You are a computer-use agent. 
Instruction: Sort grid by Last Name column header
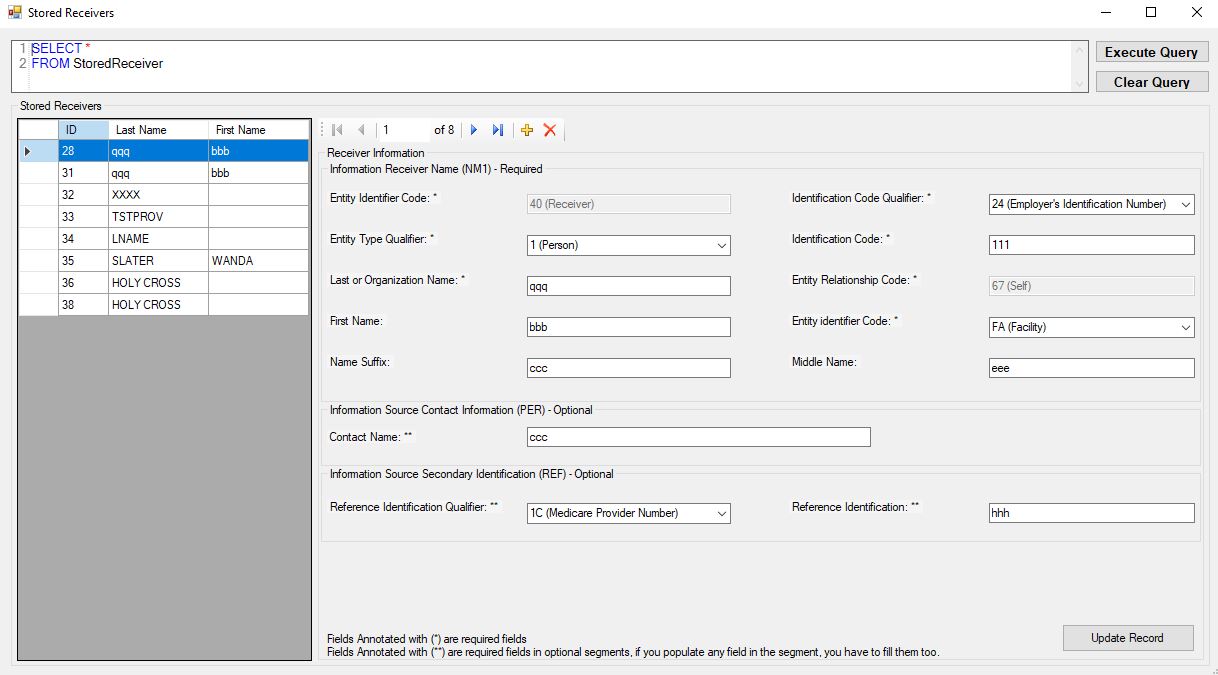[x=158, y=130]
